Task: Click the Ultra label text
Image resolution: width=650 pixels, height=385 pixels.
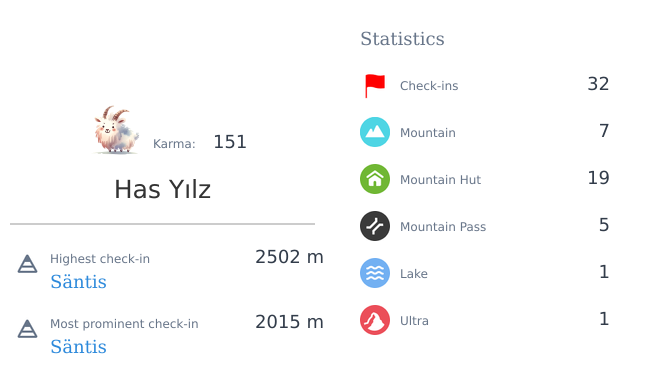Action: coord(414,321)
